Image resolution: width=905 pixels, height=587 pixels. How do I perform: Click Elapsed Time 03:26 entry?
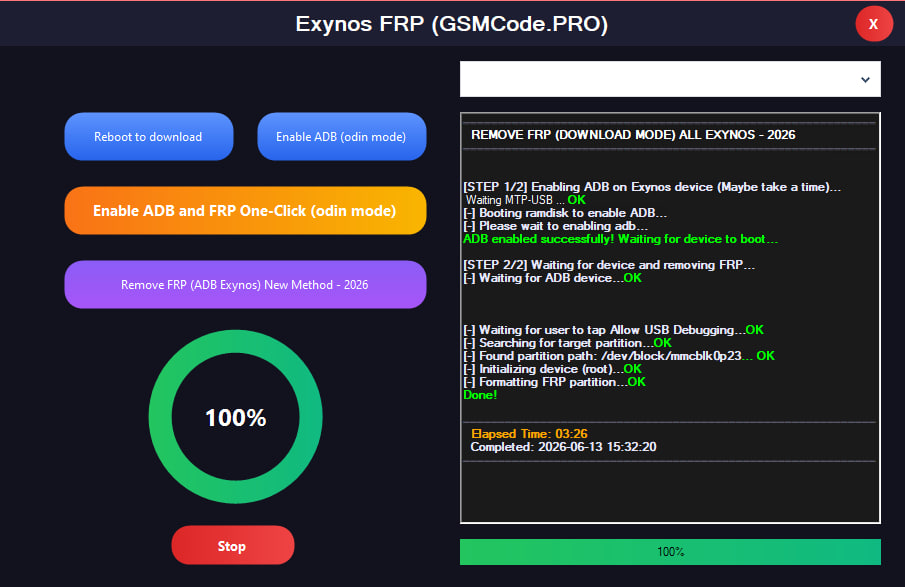click(x=529, y=433)
